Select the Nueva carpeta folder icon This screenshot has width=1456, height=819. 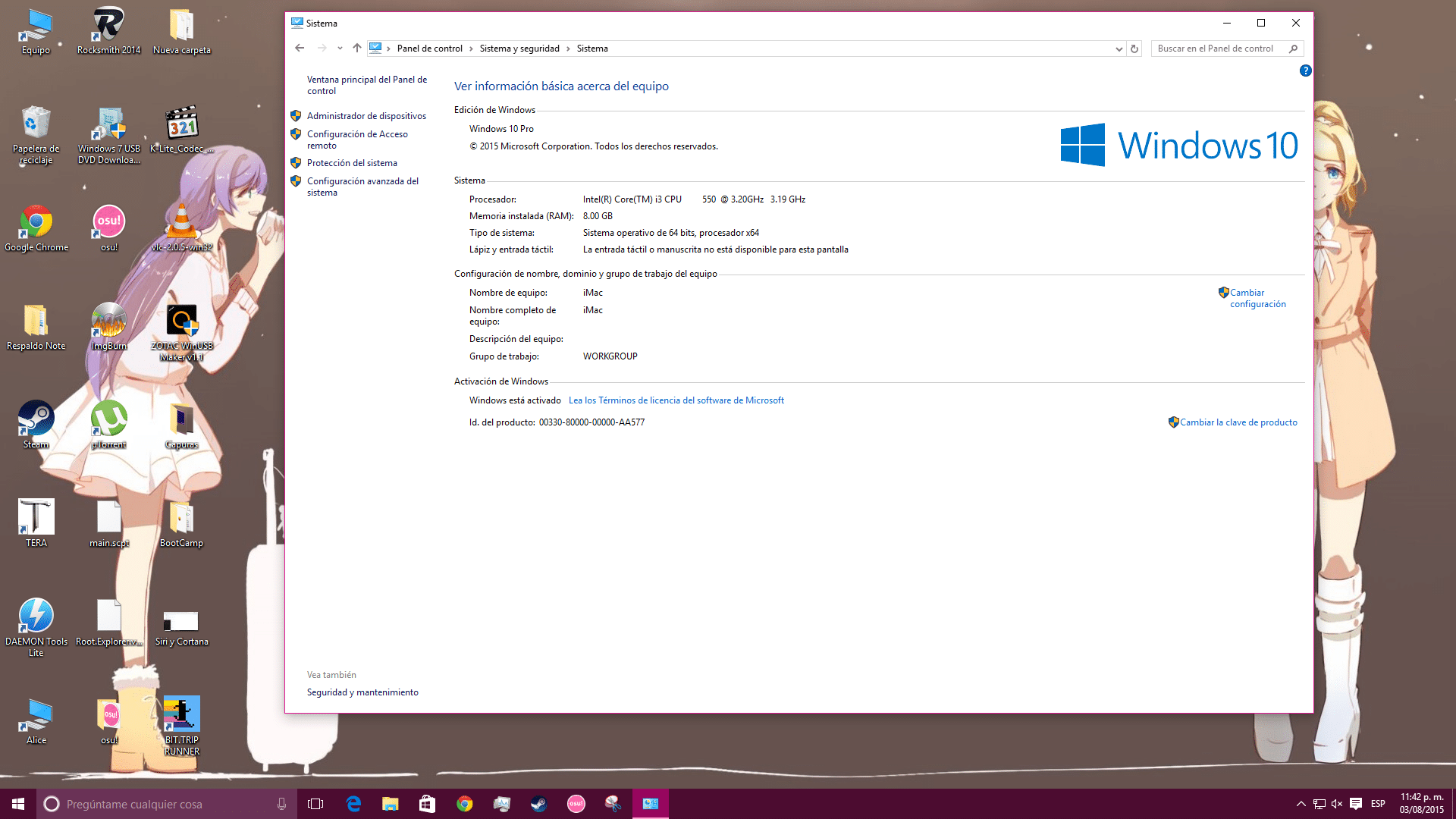click(181, 32)
